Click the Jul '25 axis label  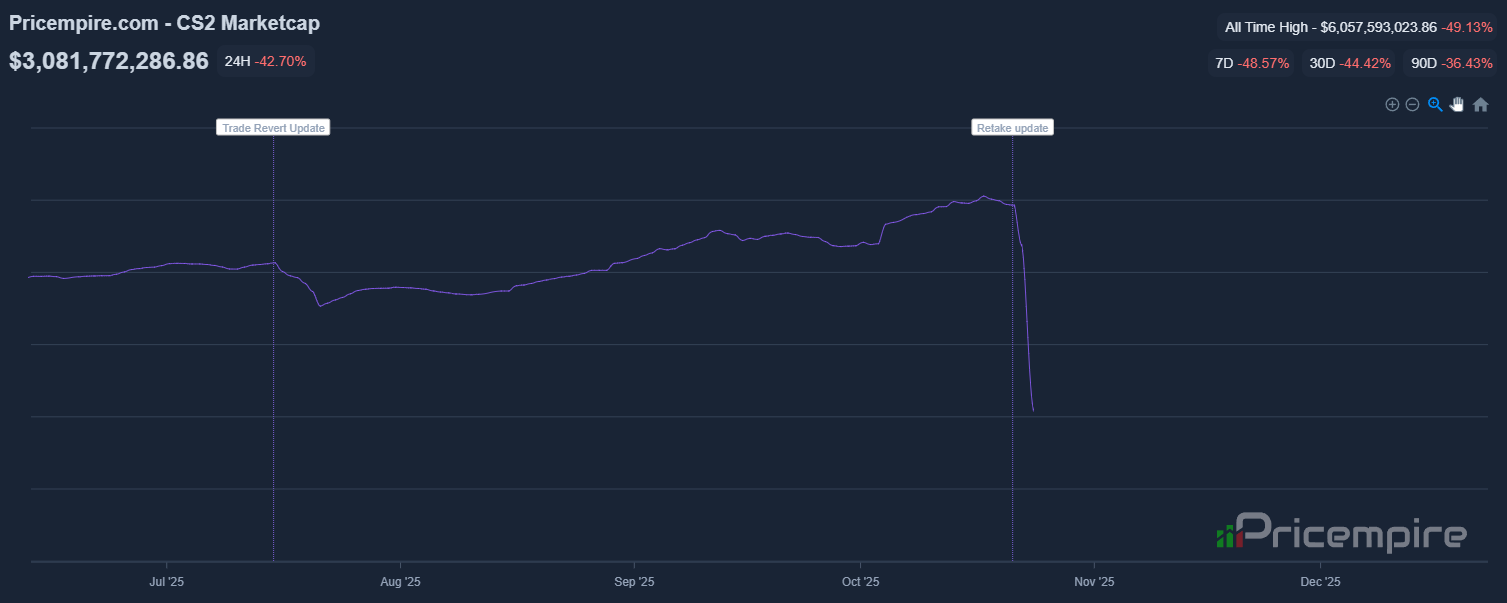166,581
